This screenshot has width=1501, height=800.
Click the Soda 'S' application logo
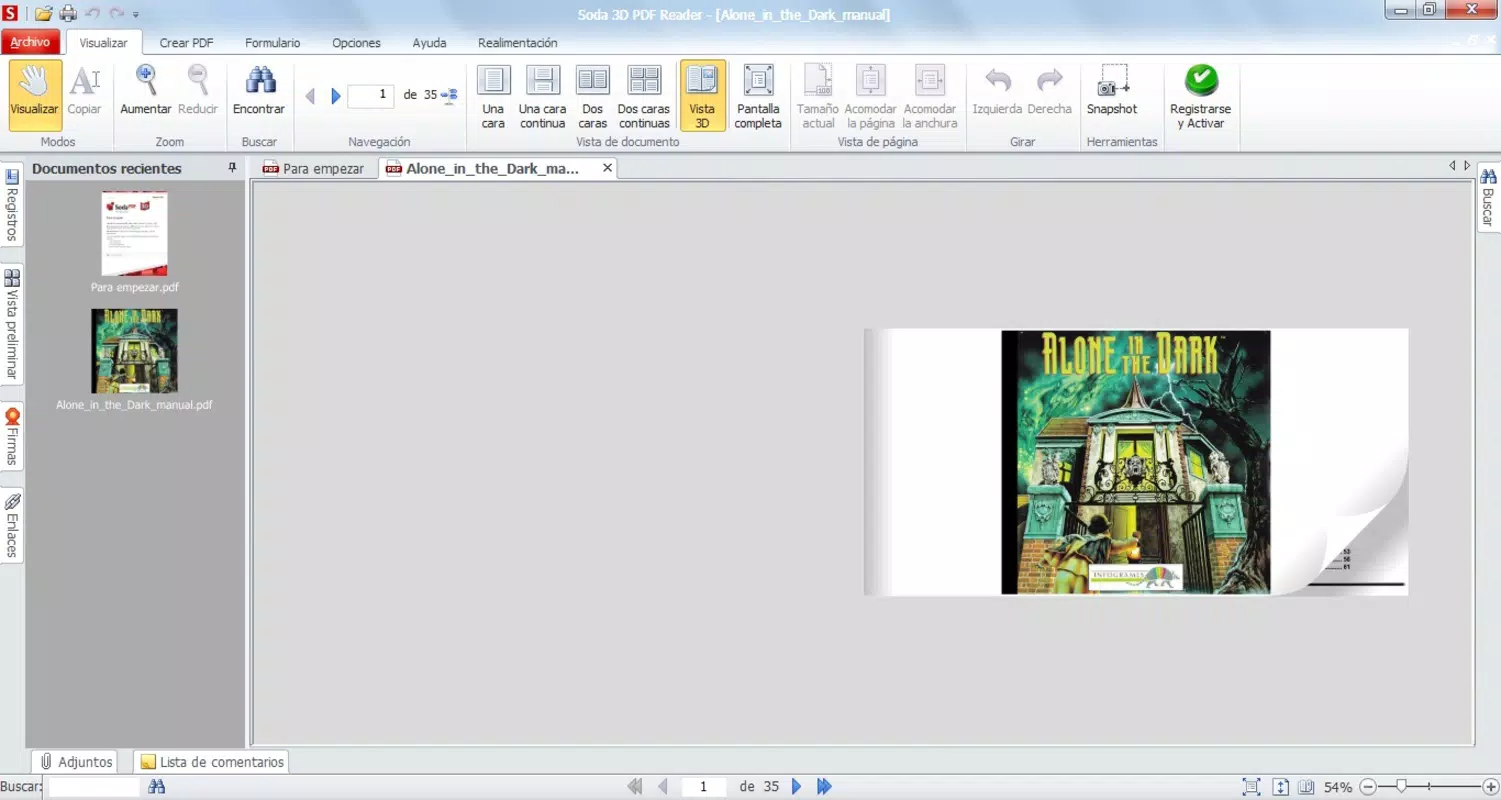tap(10, 13)
